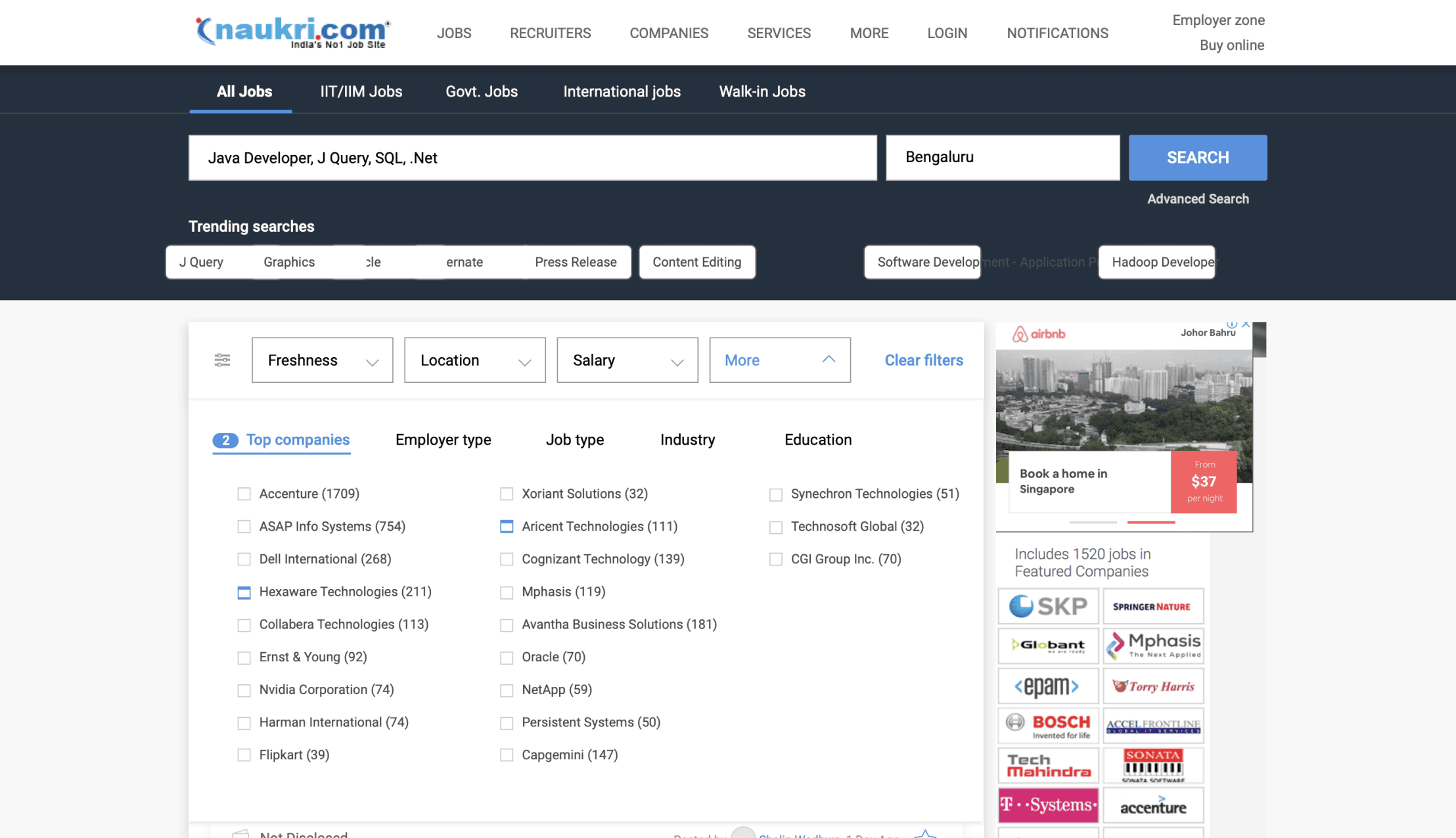Screen dimensions: 1456x838
Task: Click the filter settings sliders icon
Action: (x=222, y=360)
